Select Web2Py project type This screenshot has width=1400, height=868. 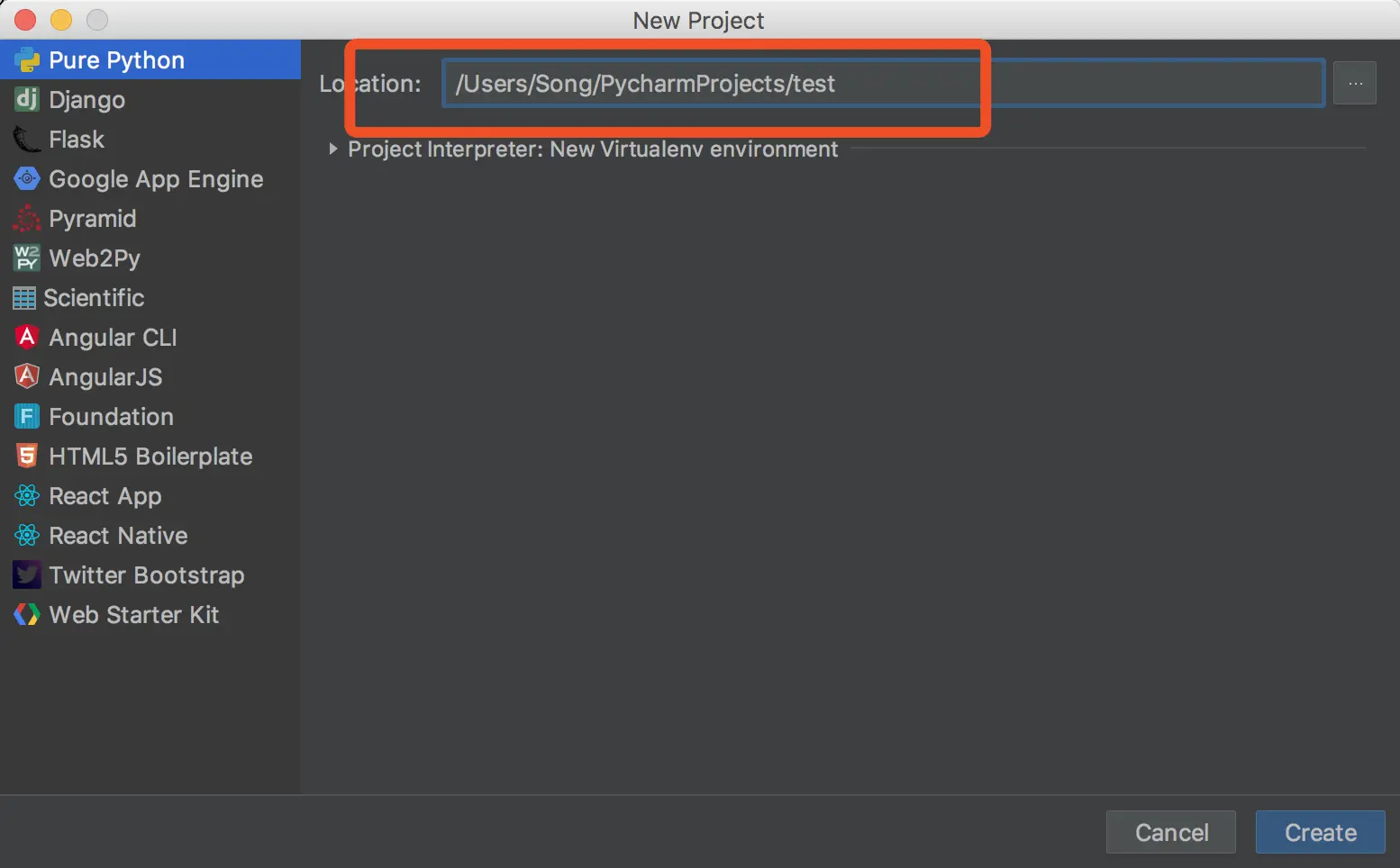pos(150,258)
